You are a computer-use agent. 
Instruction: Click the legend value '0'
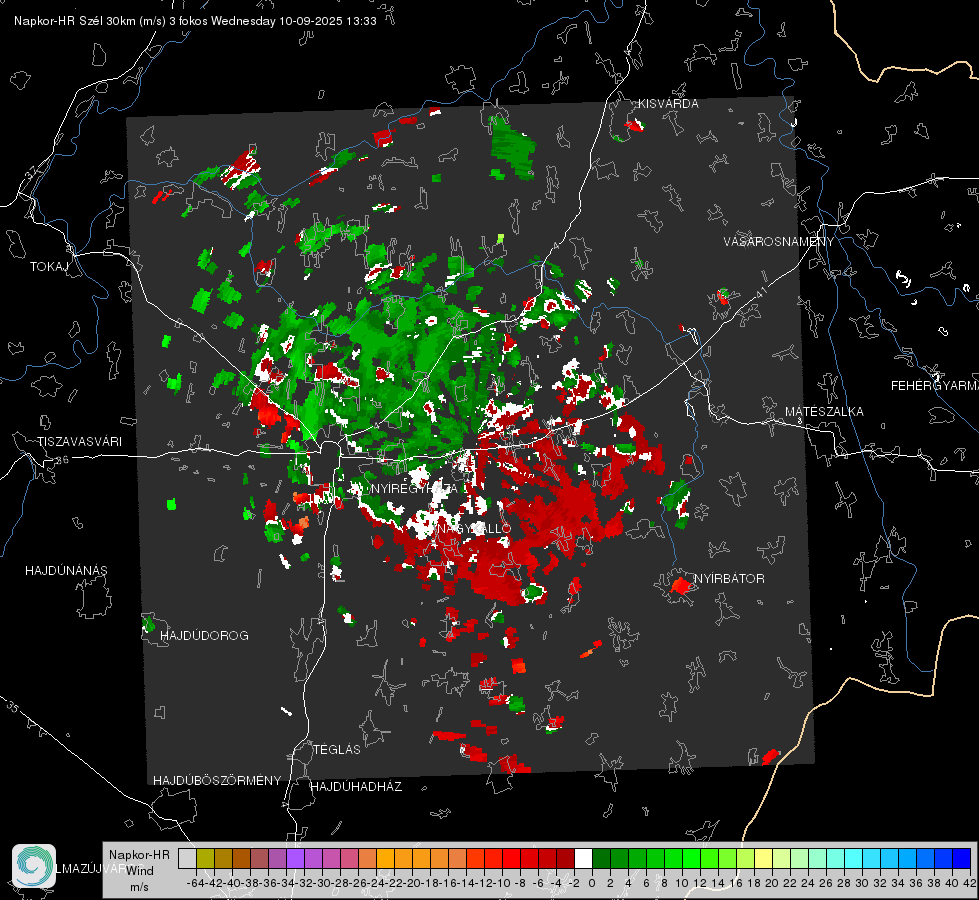tap(592, 883)
